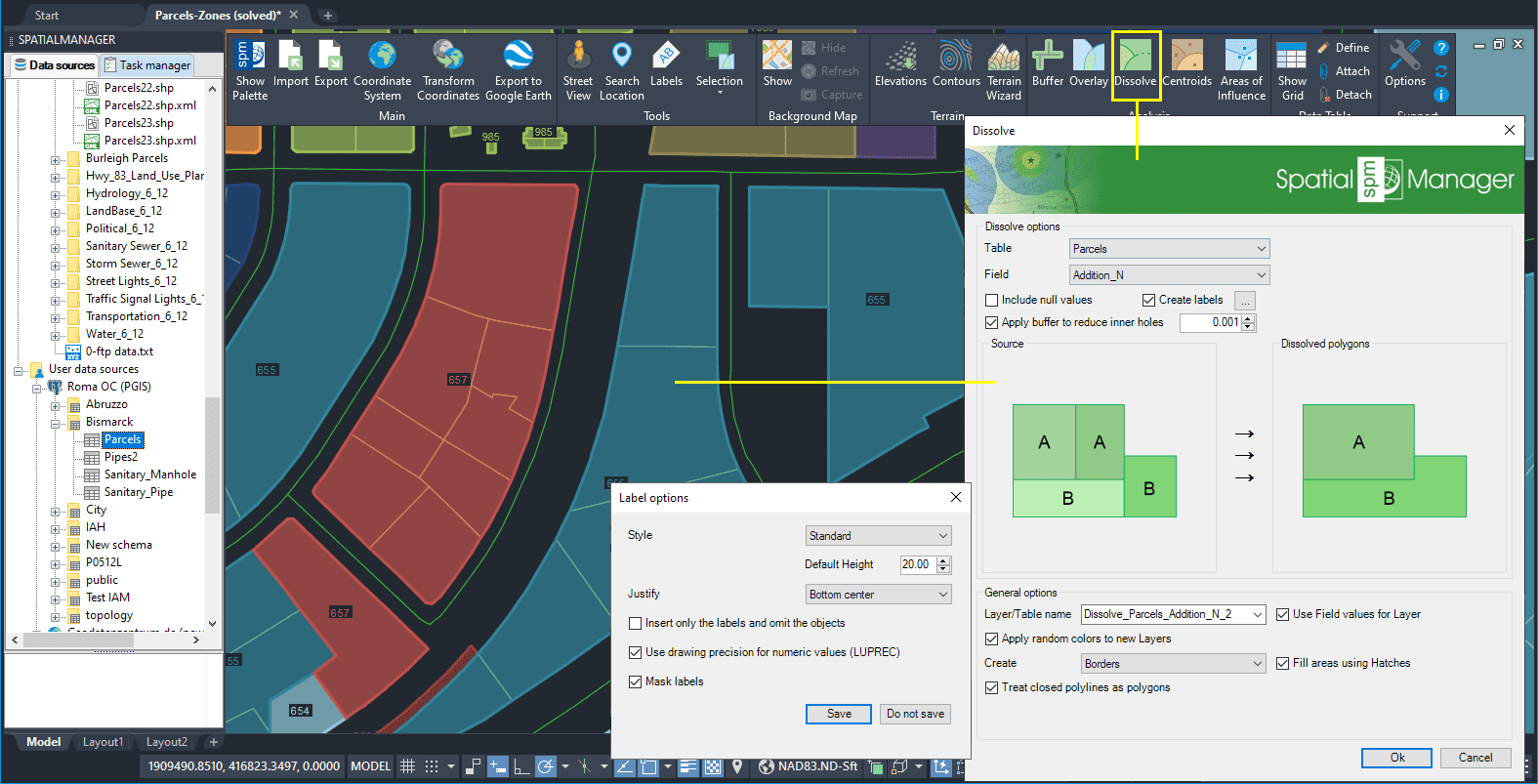Toggle Use drawing precision for numeric values

pyautogui.click(x=636, y=652)
